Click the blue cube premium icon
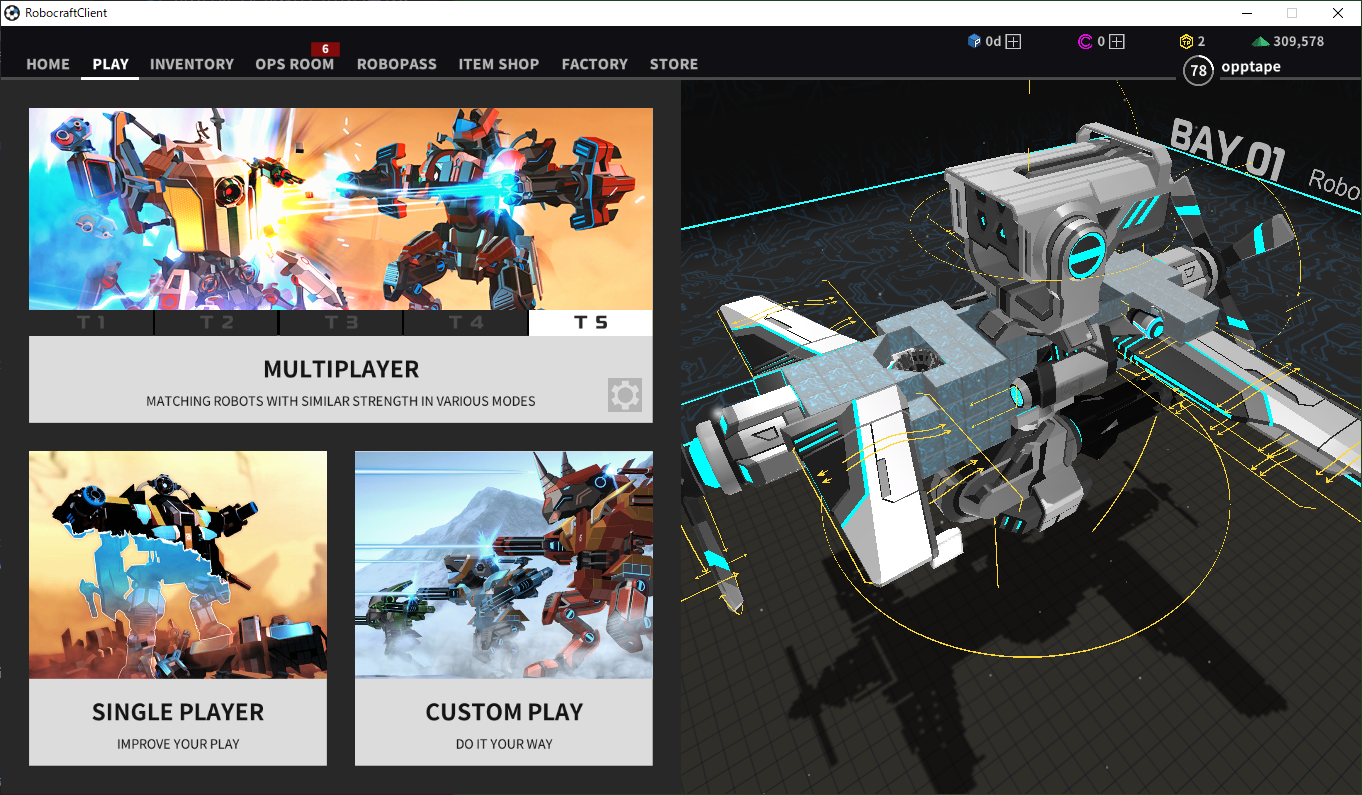The width and height of the screenshot is (1362, 795). (x=974, y=41)
